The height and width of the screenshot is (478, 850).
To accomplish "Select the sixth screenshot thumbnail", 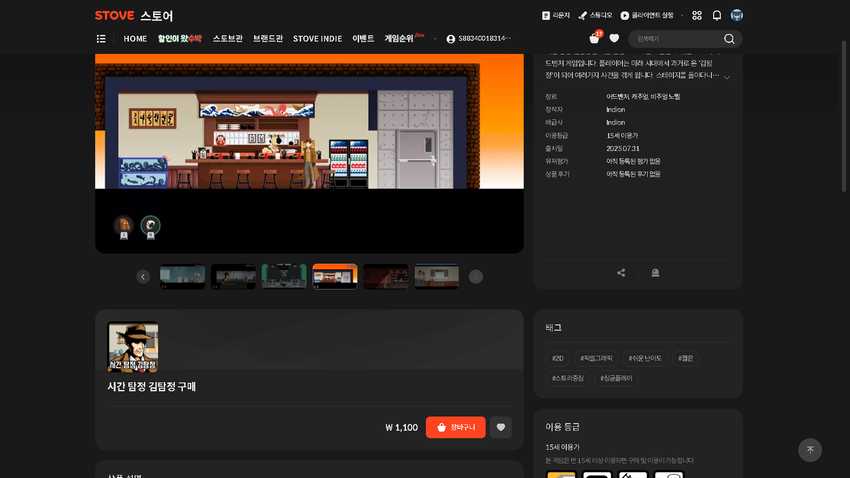I will (x=436, y=276).
